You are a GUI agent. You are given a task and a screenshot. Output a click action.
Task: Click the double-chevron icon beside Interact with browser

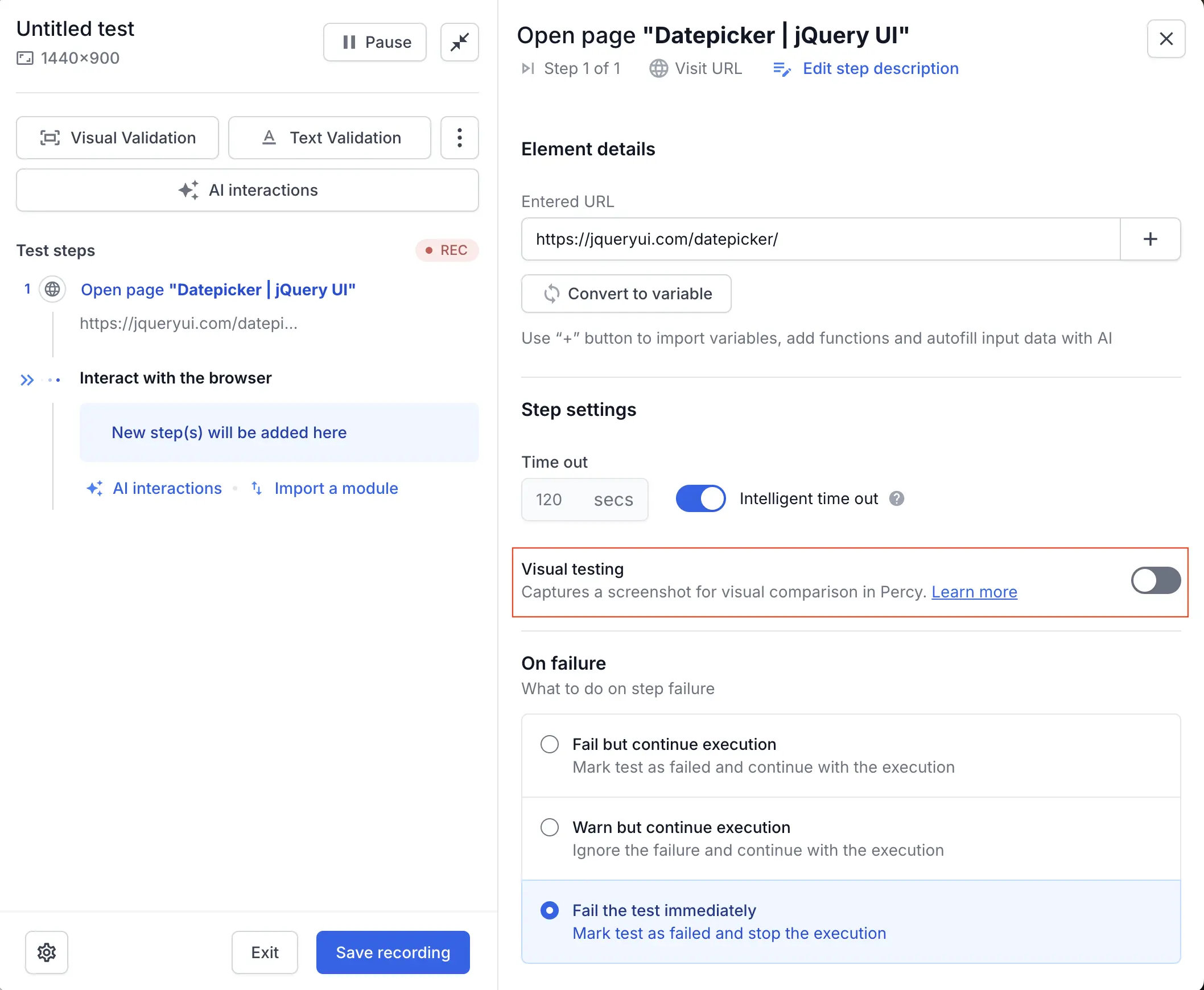[x=27, y=379]
